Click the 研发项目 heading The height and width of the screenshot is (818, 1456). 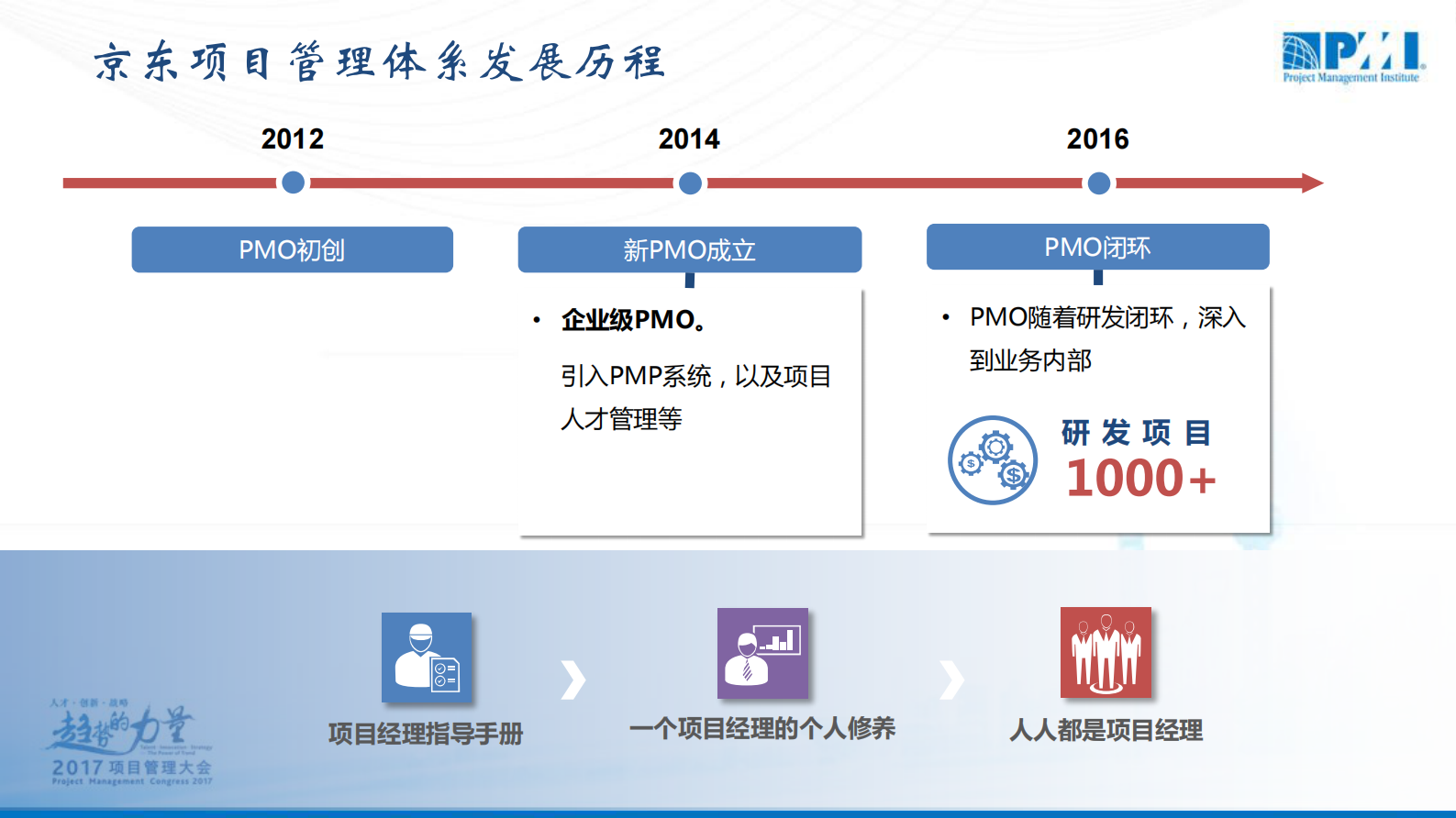click(1137, 433)
